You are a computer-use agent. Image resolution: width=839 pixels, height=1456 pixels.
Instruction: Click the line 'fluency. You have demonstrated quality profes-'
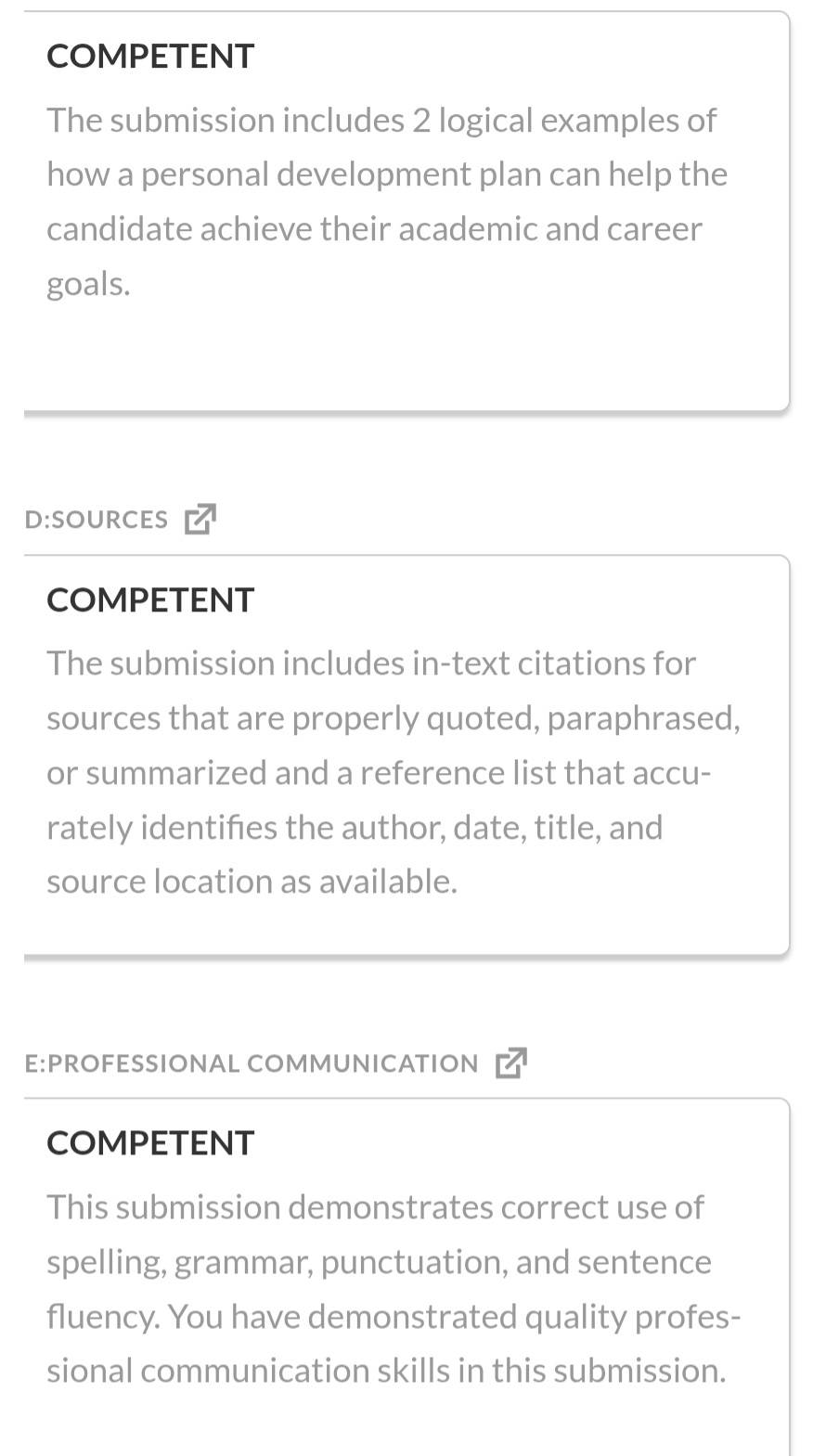pyautogui.click(x=394, y=1317)
